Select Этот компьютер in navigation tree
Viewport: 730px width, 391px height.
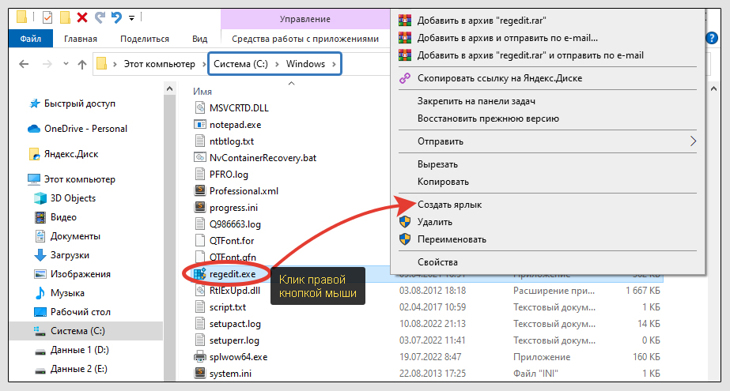(x=80, y=179)
